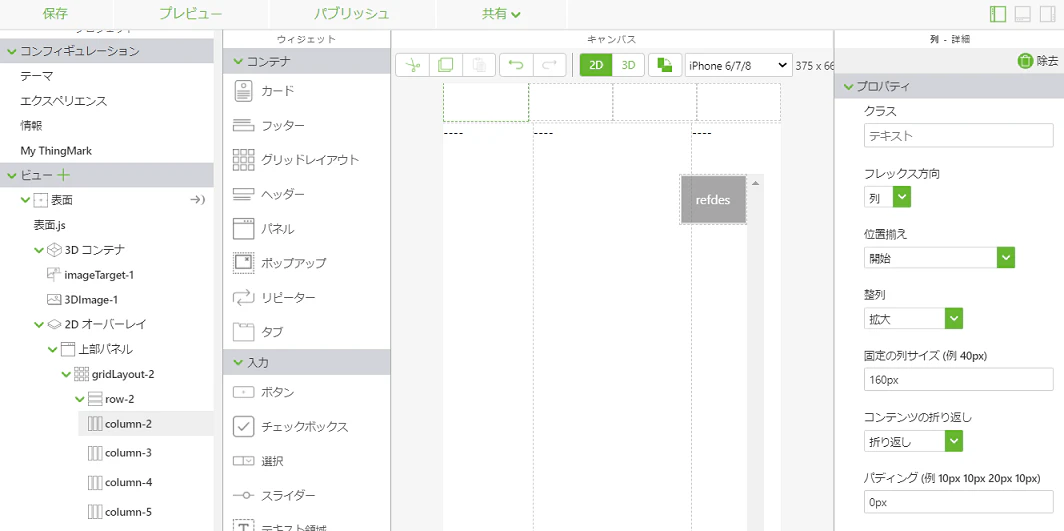The height and width of the screenshot is (531, 1064).
Task: Collapse the 表面 view node
Action: pyautogui.click(x=26, y=200)
